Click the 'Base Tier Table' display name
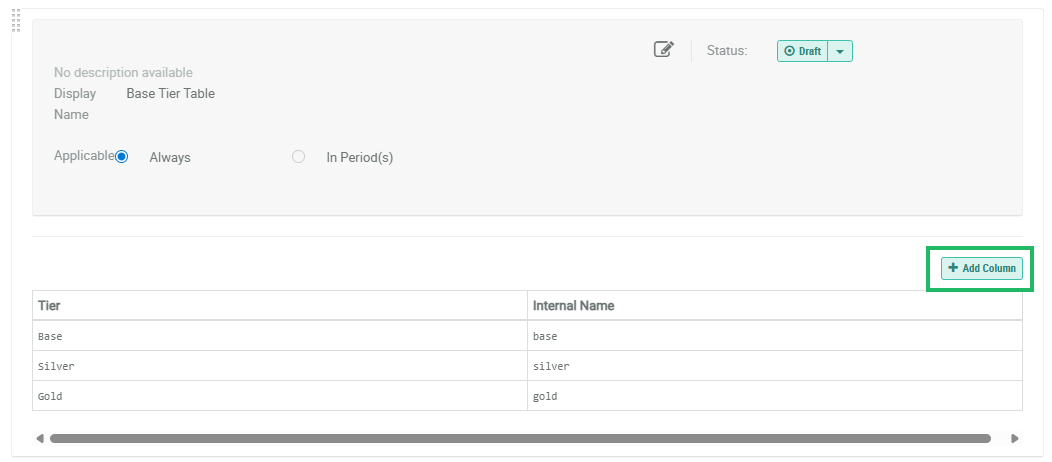Viewport: 1052px width, 462px height. point(170,94)
